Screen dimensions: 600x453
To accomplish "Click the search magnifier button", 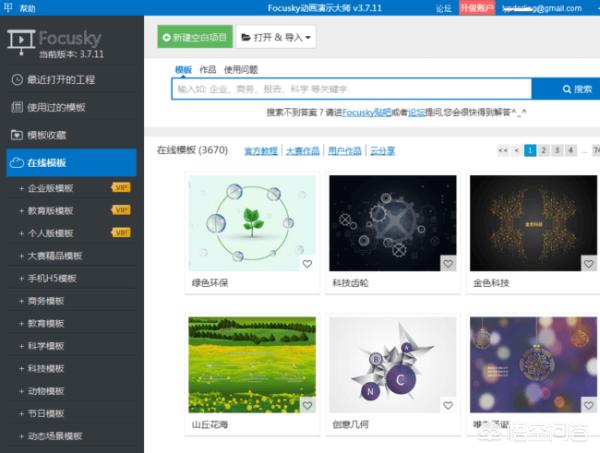I will click(x=566, y=89).
